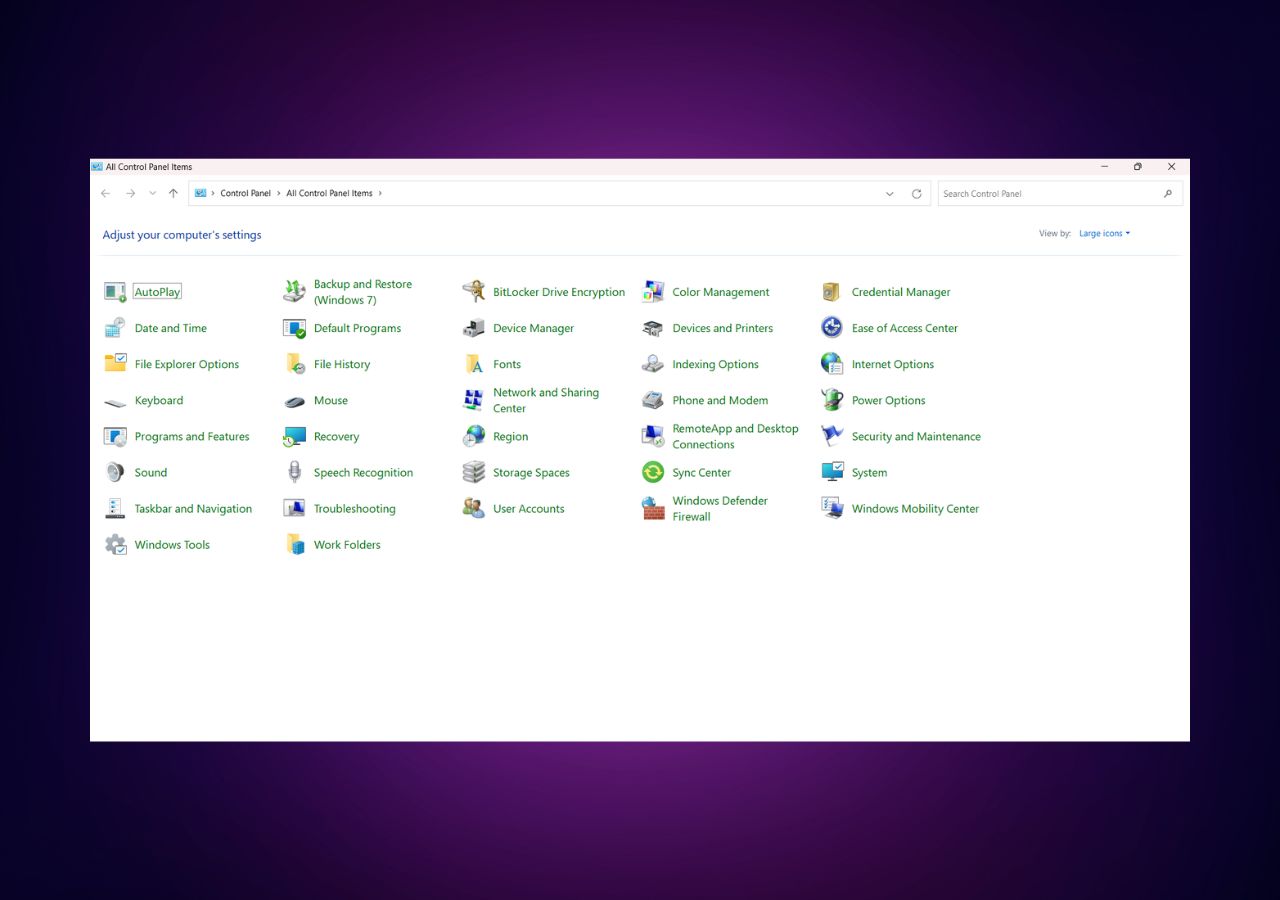Open the Credential Manager safe icon
Viewport: 1280px width, 900px height.
(x=832, y=292)
